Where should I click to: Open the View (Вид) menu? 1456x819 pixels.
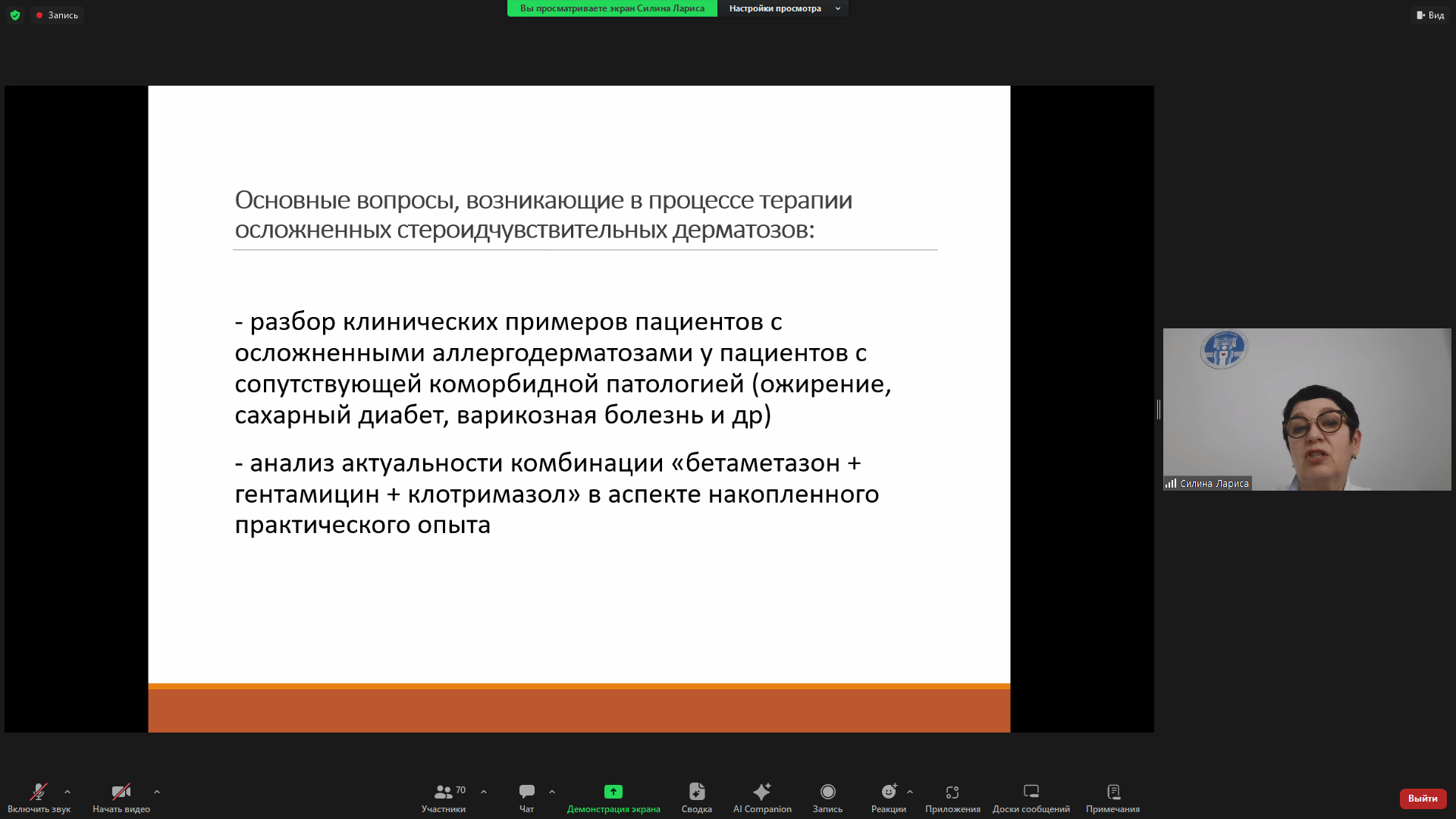pyautogui.click(x=1430, y=15)
